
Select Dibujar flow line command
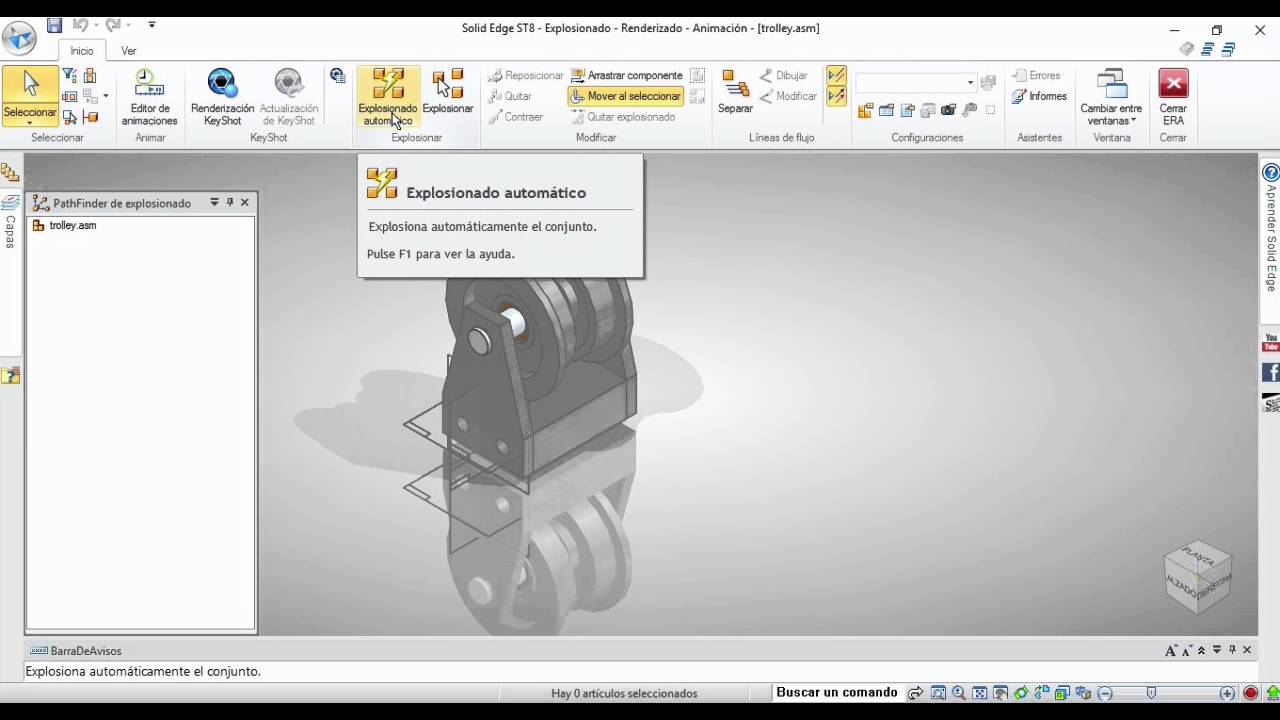pyautogui.click(x=783, y=76)
